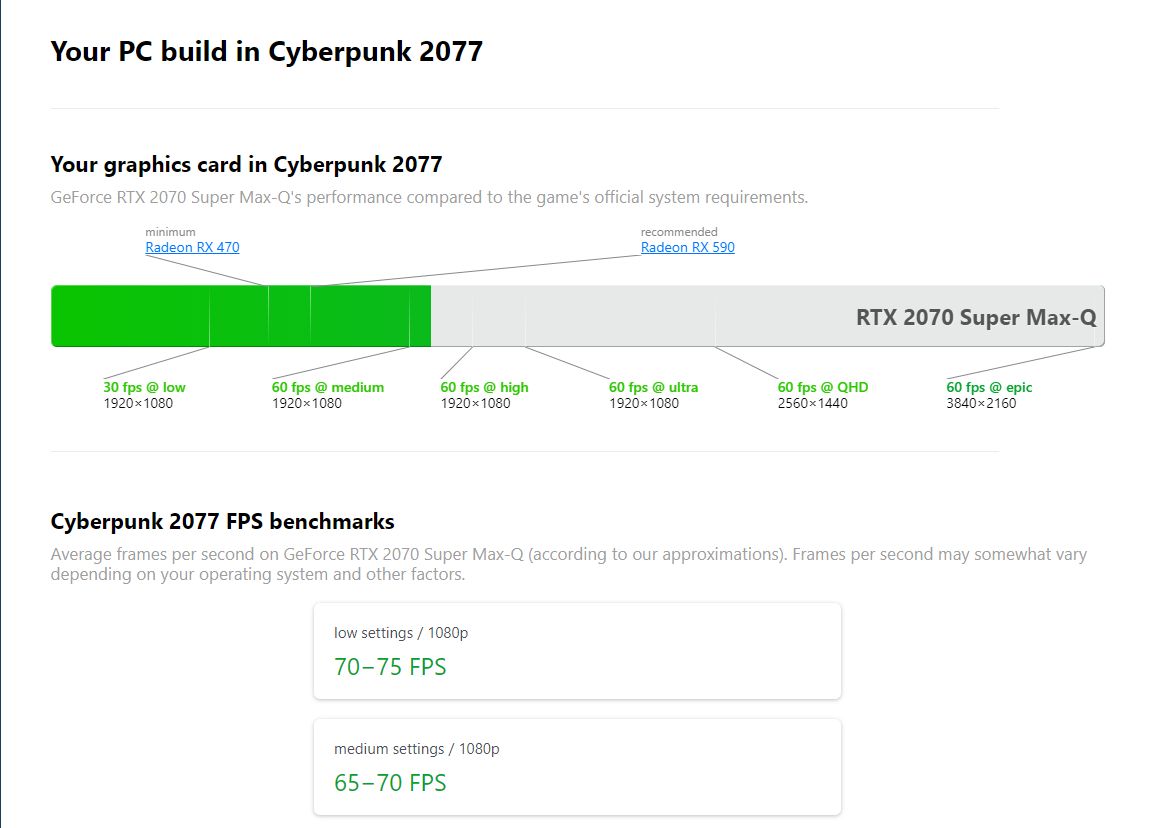
Task: Open the Radeon RX 590 recommended link
Action: (x=687, y=248)
